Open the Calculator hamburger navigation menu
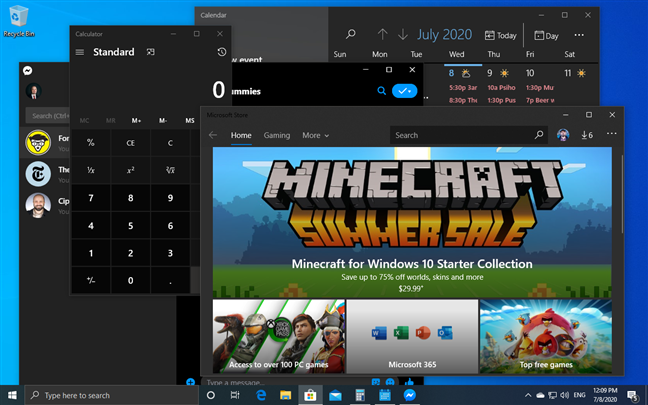Screen dimensions: 648x405 point(80,52)
